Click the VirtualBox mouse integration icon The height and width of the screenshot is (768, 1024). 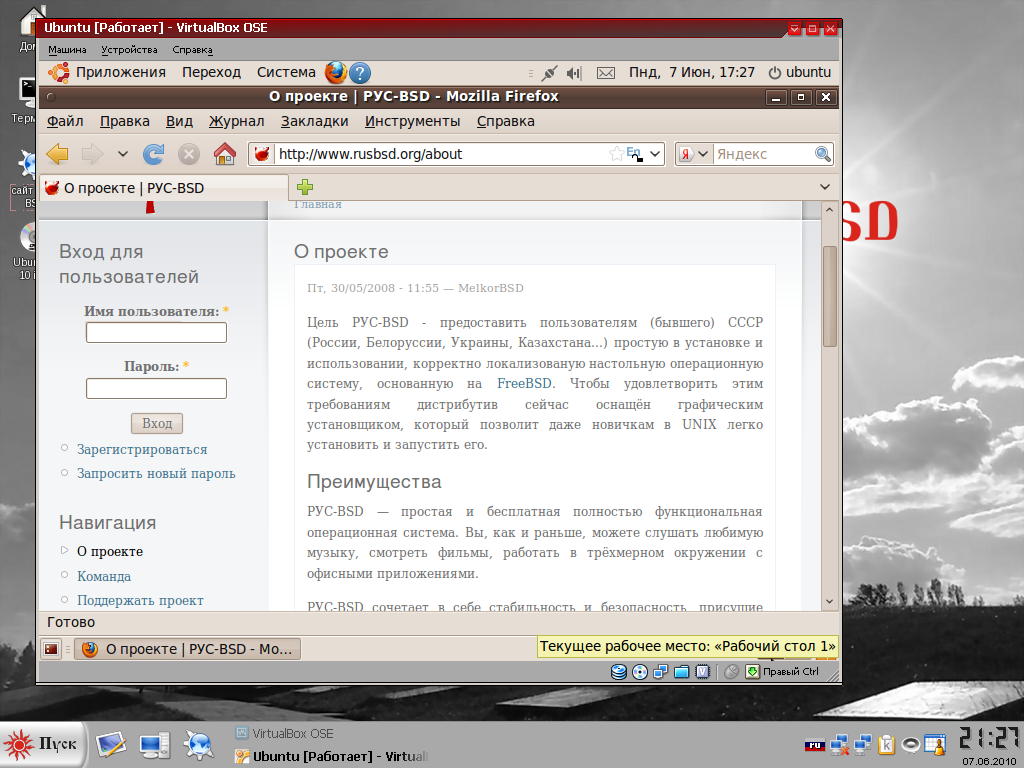[731, 671]
